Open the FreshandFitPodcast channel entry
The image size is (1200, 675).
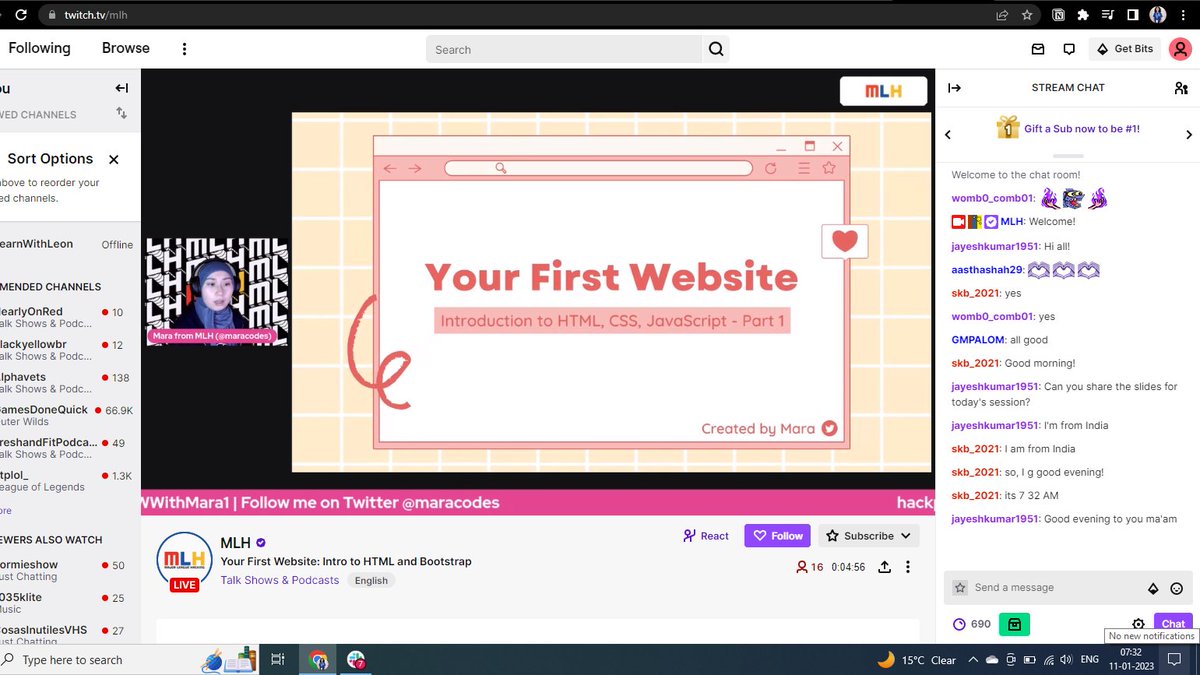click(x=68, y=448)
